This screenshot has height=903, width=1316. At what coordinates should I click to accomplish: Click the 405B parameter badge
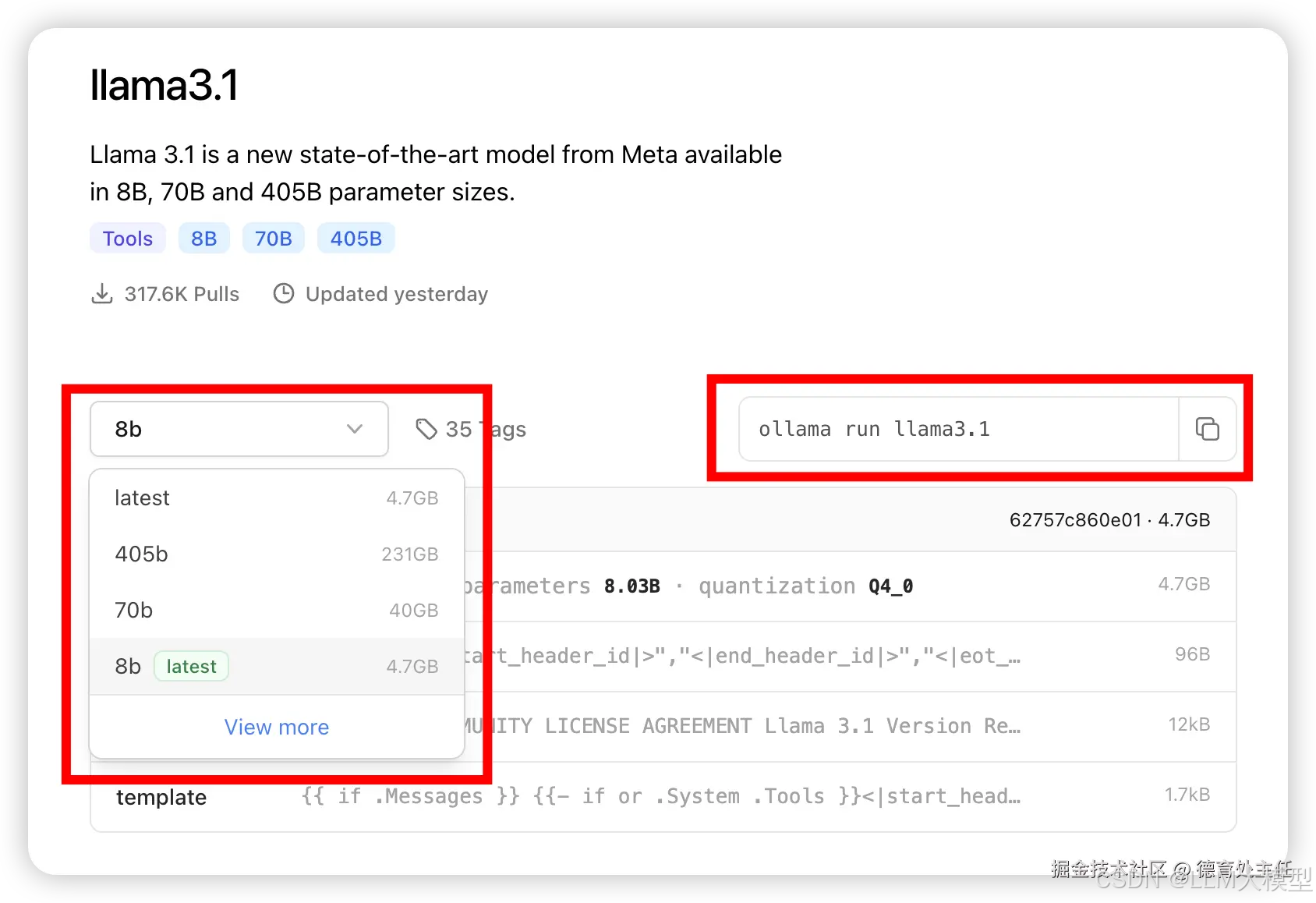click(x=356, y=238)
